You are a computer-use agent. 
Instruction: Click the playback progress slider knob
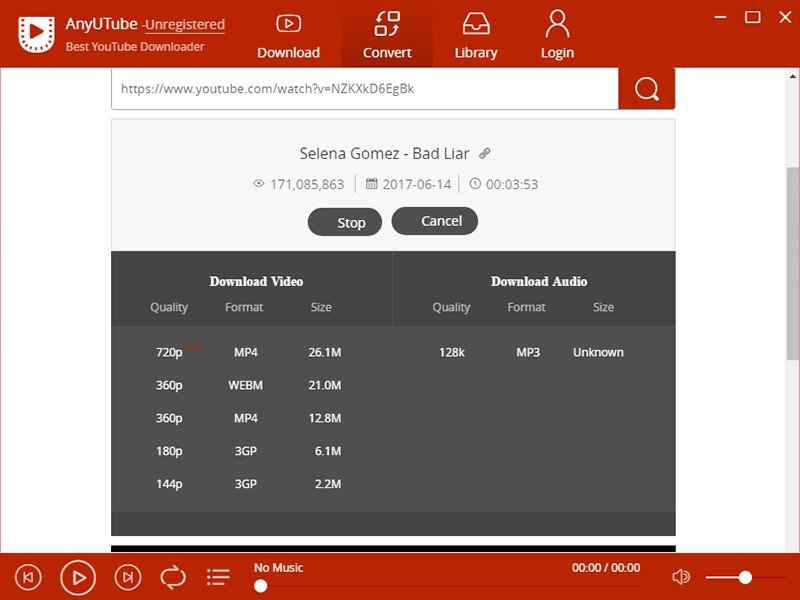pyautogui.click(x=261, y=586)
